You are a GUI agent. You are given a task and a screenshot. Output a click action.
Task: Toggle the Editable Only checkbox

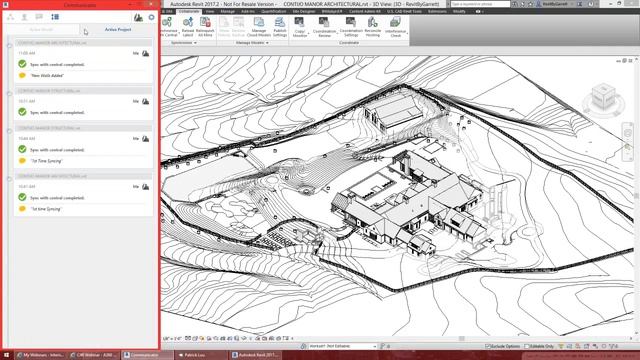(x=527, y=346)
